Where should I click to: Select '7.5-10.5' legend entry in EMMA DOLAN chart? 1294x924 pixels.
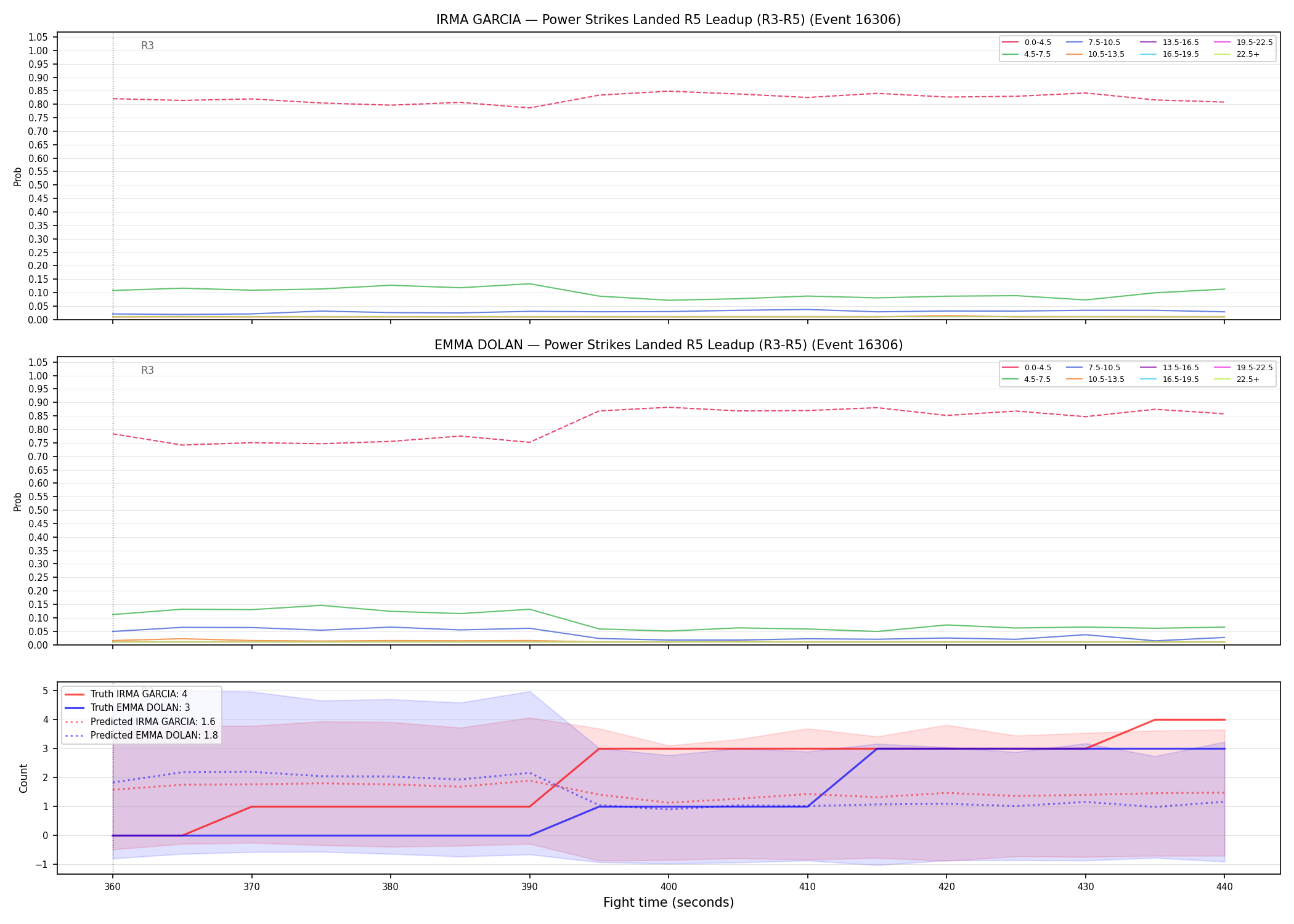tap(1093, 368)
